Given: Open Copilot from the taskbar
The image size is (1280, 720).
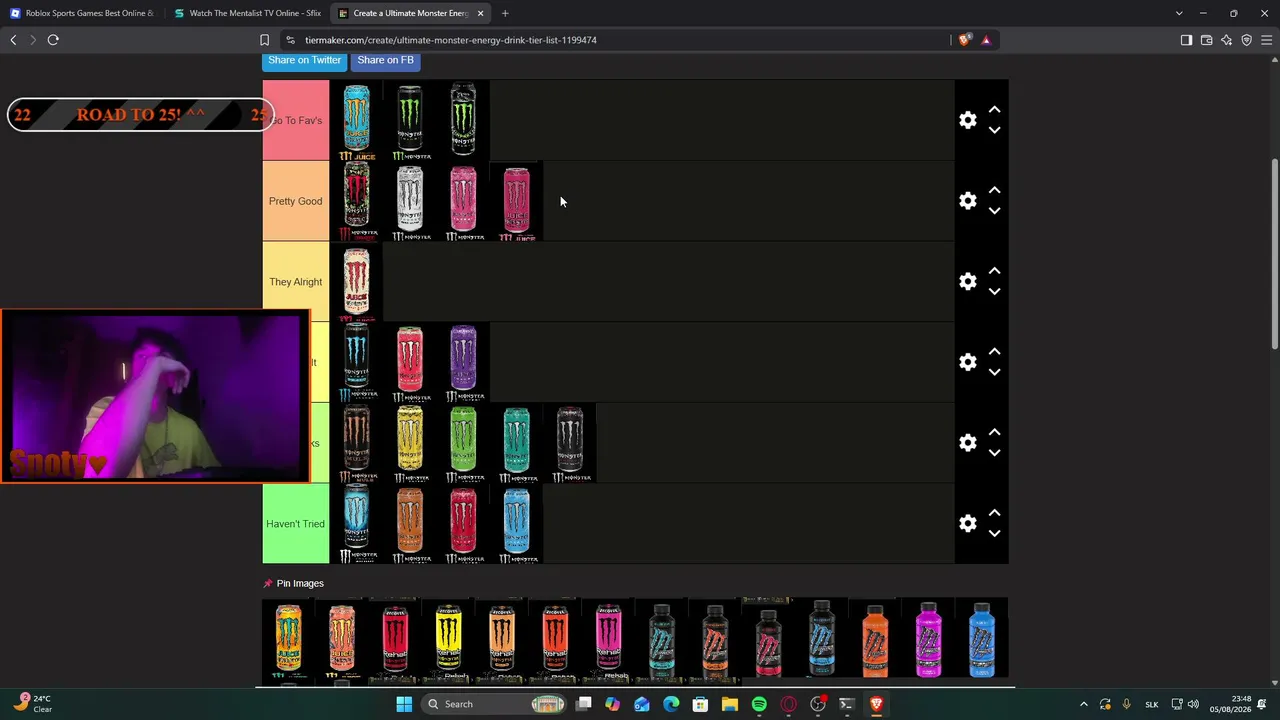Looking at the screenshot, I should [x=612, y=704].
